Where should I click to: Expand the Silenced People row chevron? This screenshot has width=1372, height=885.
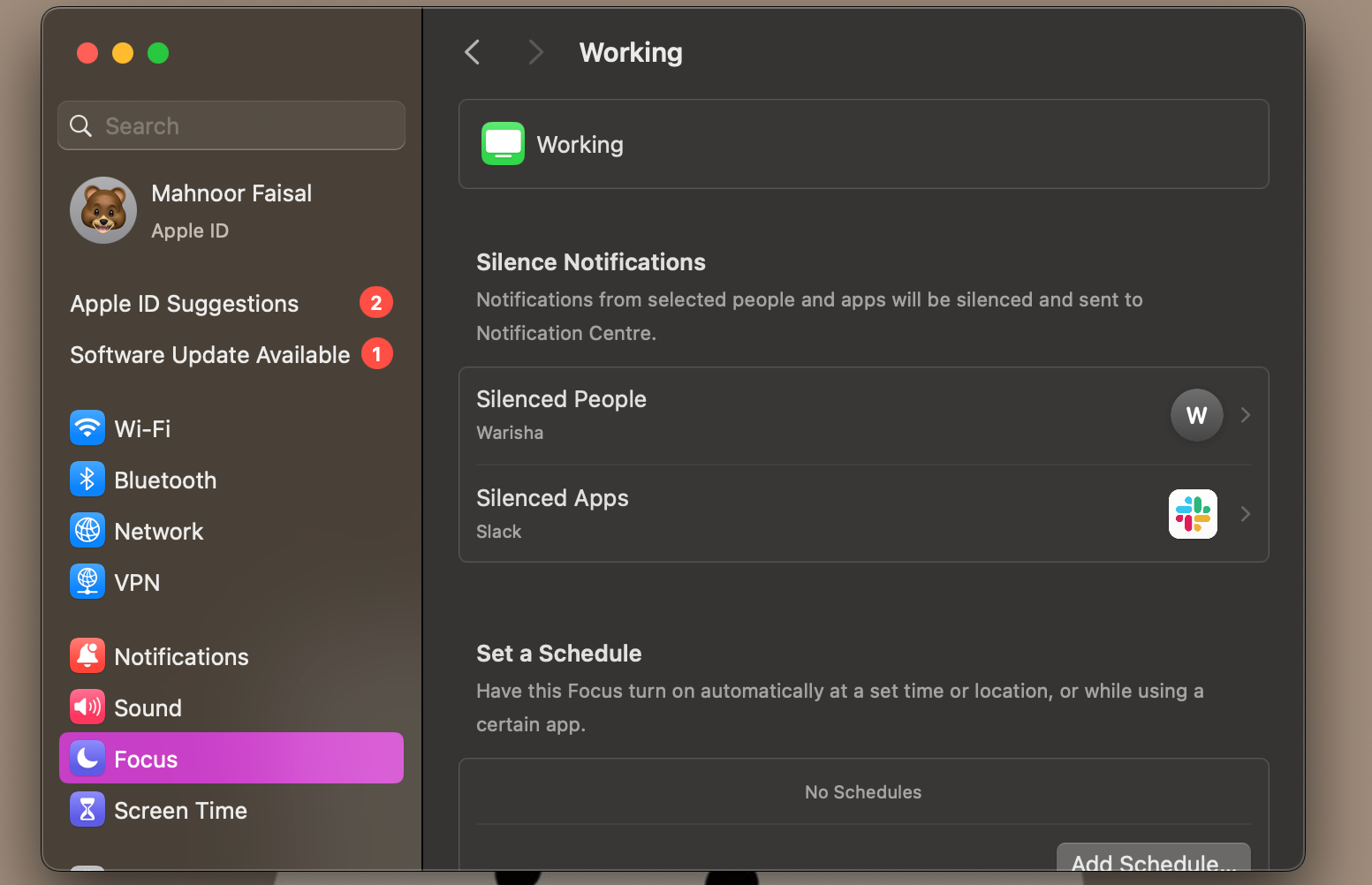click(x=1246, y=415)
